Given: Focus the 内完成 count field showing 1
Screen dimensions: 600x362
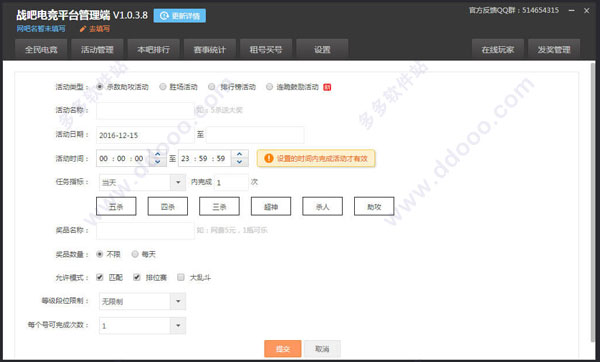Looking at the screenshot, I should click(x=232, y=183).
